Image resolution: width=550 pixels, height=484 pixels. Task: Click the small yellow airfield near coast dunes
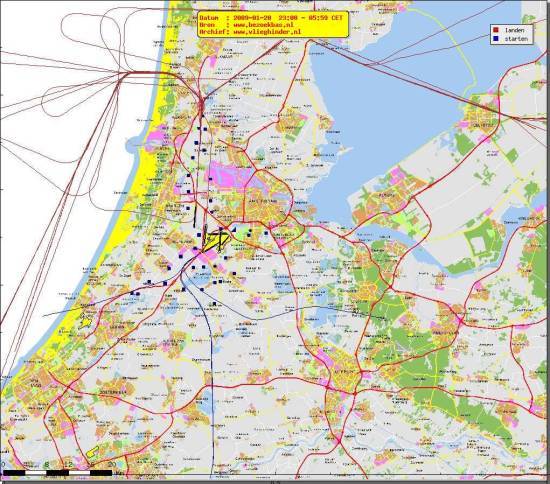[x=86, y=321]
